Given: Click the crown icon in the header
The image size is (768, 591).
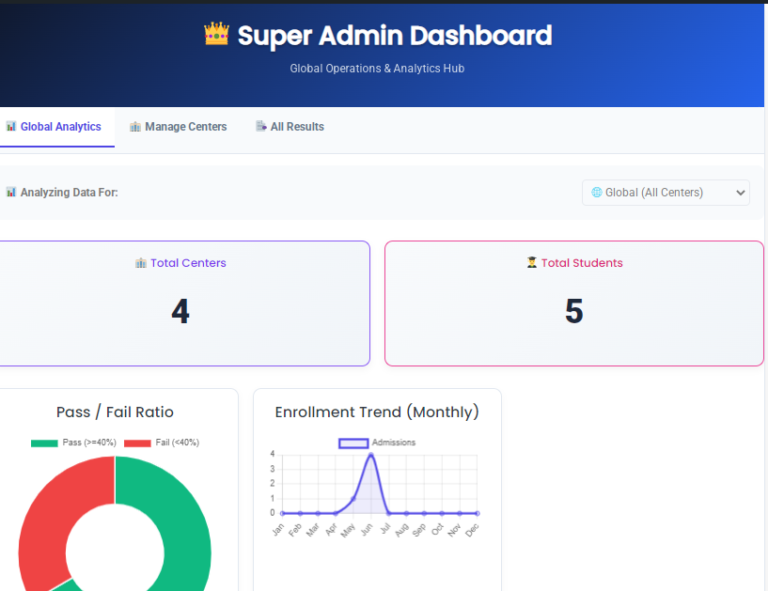Looking at the screenshot, I should pyautogui.click(x=216, y=34).
